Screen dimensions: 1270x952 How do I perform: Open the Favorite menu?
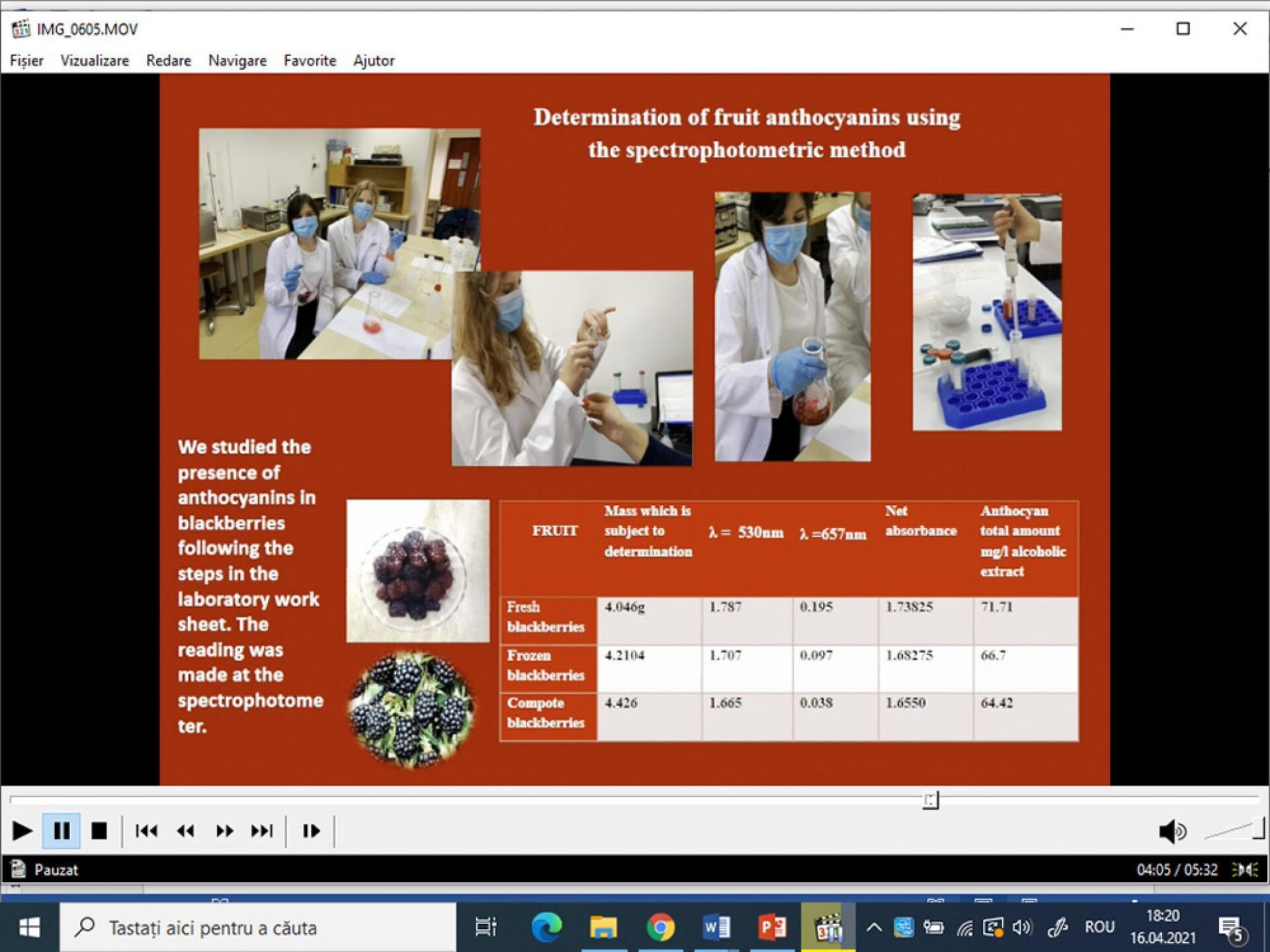[x=310, y=61]
